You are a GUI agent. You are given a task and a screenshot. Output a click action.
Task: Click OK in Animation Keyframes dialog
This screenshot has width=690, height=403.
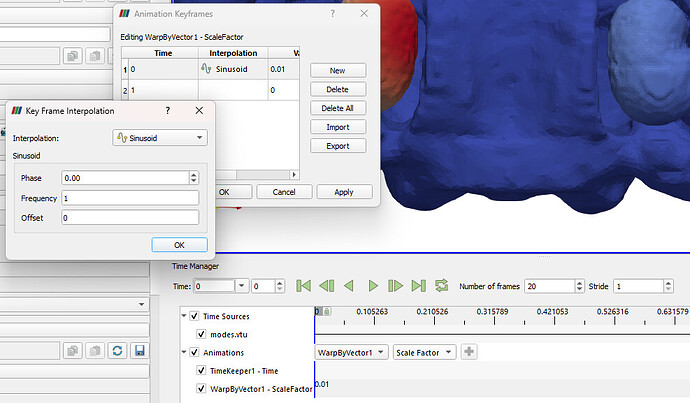tap(233, 192)
